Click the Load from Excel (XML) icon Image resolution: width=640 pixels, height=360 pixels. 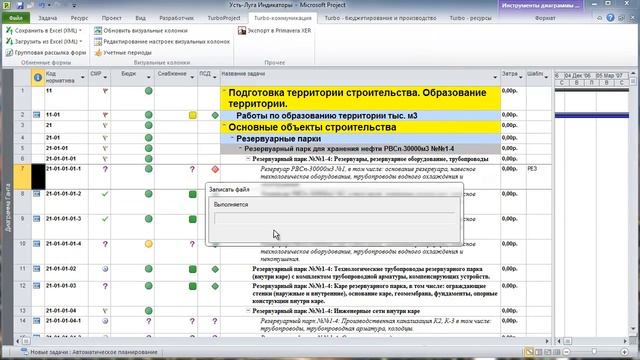tap(9, 42)
